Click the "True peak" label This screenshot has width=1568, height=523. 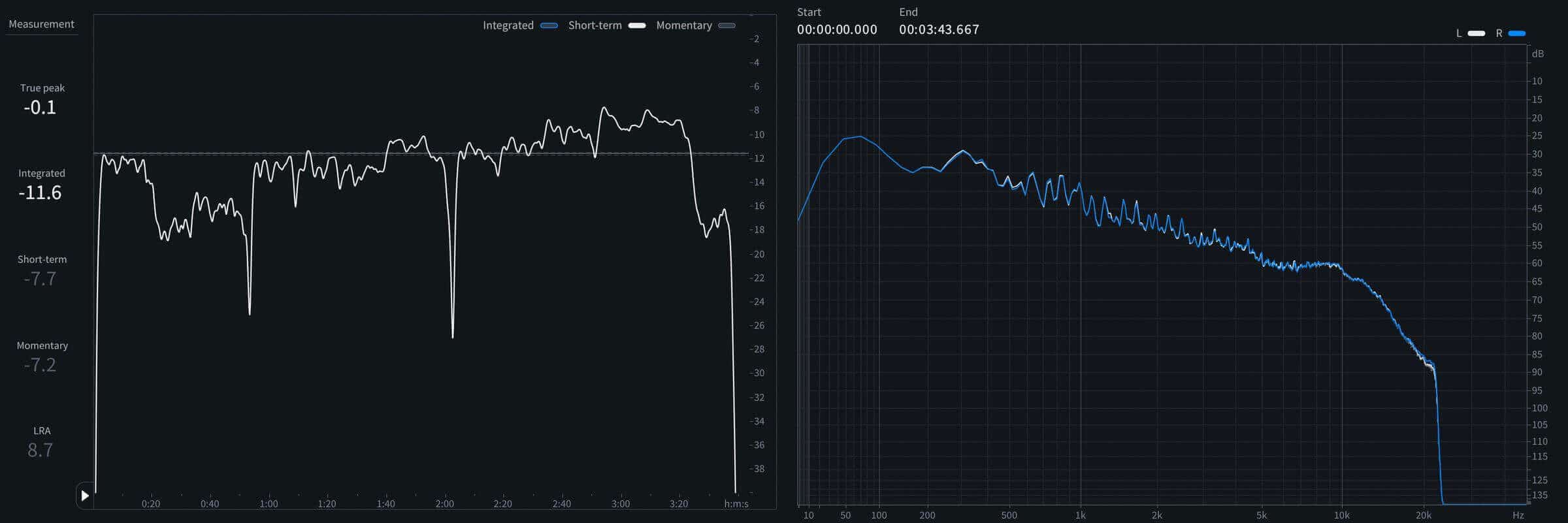pyautogui.click(x=42, y=88)
